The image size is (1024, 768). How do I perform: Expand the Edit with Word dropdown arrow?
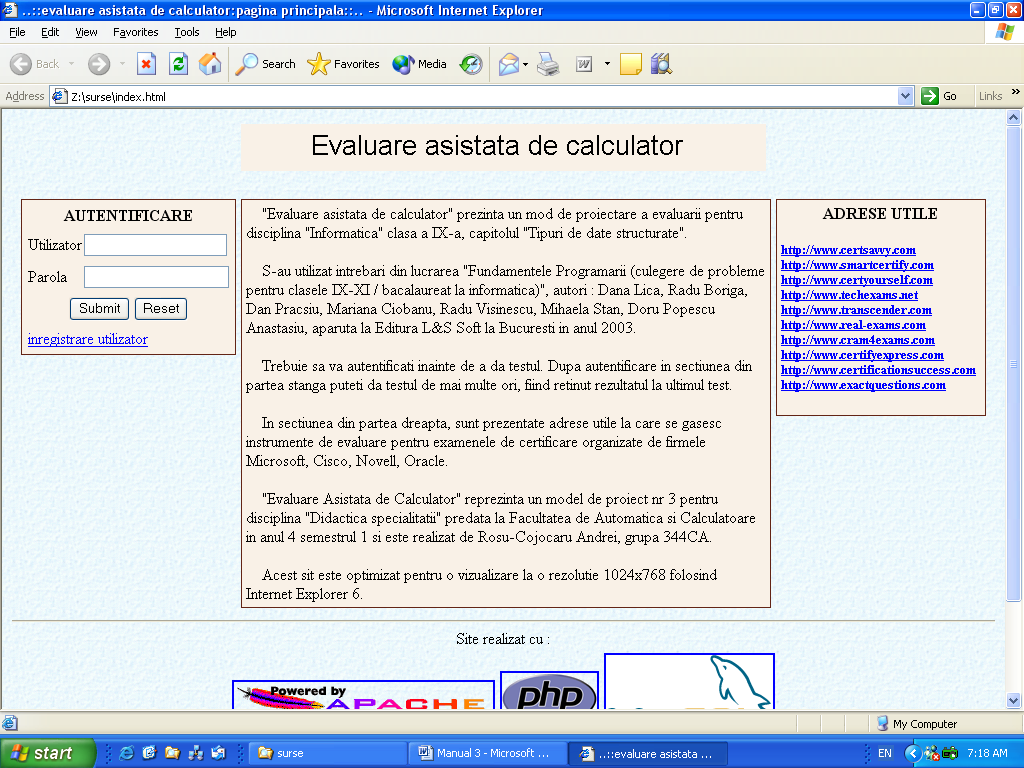point(607,64)
